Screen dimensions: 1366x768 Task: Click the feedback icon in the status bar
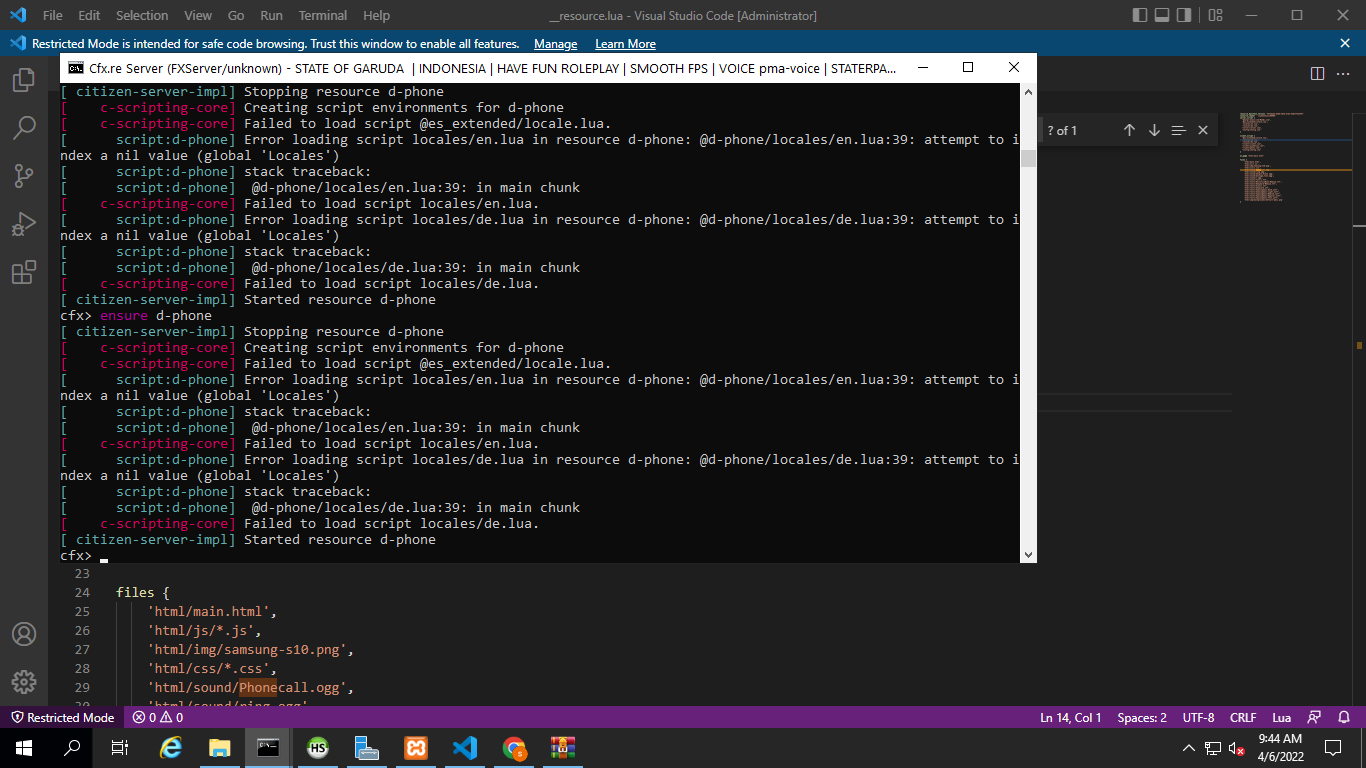(x=1315, y=717)
